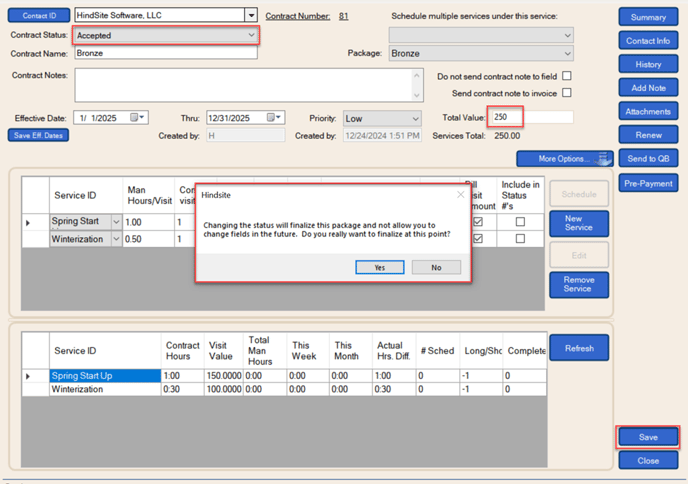Click the Actual Hrs. Diff. column header

tap(394, 351)
